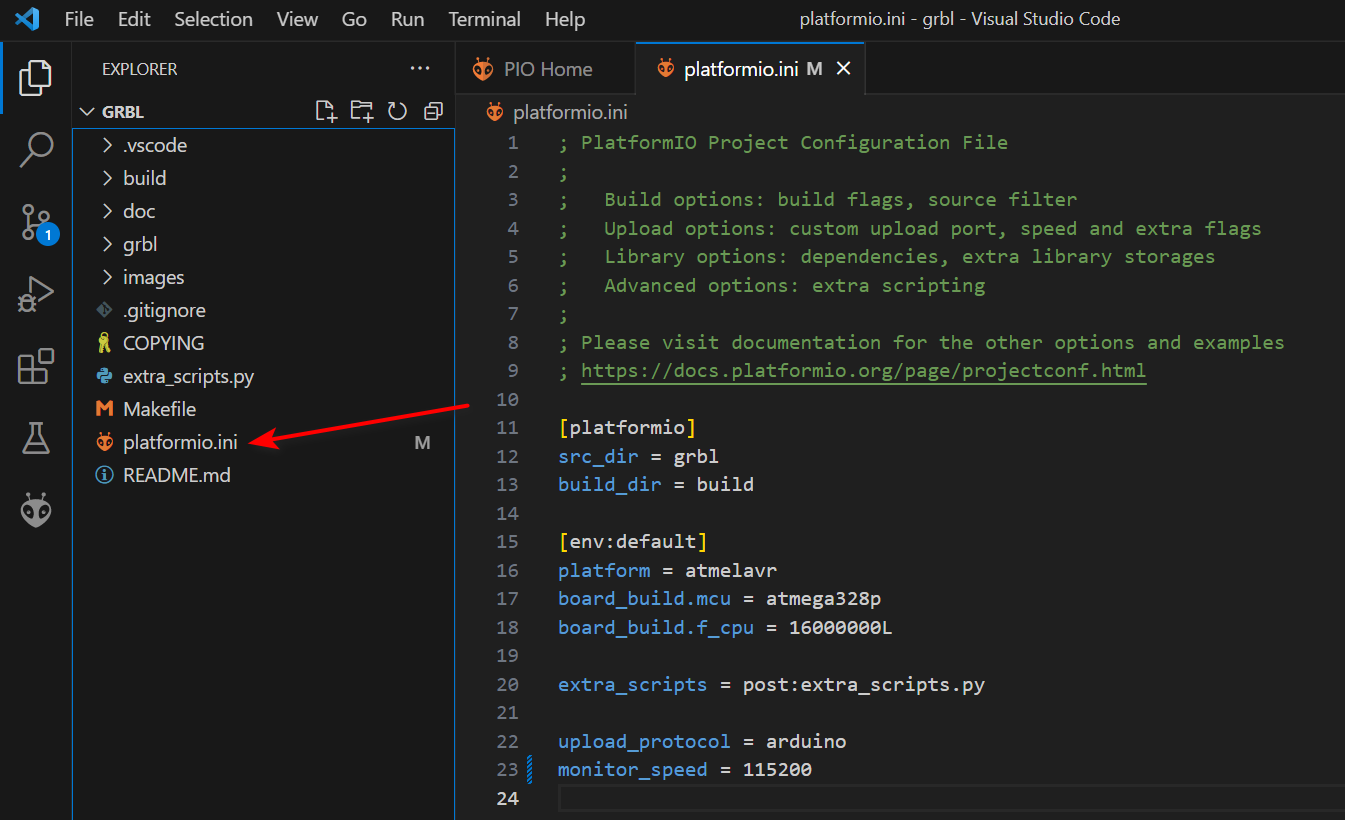Open Run and Debug view
The height and width of the screenshot is (820, 1345).
pyautogui.click(x=35, y=295)
